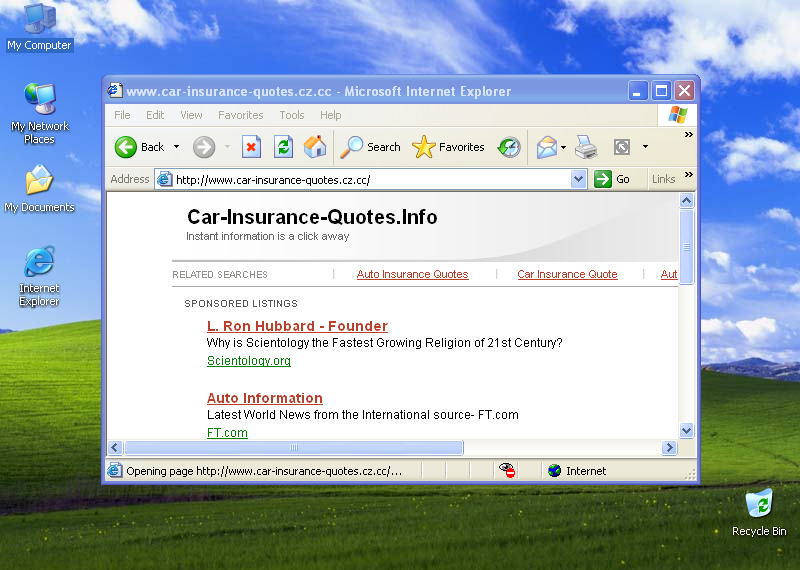Screen dimensions: 800x570
Task: Select the Internet Explorer desktop icon
Action: click(39, 277)
